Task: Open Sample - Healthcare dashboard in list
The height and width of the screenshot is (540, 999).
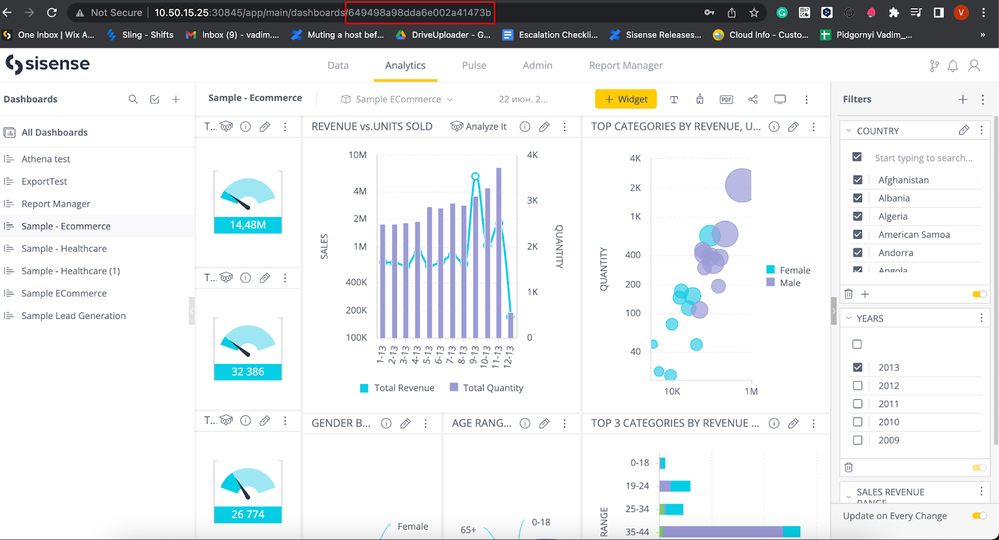Action: tap(64, 248)
